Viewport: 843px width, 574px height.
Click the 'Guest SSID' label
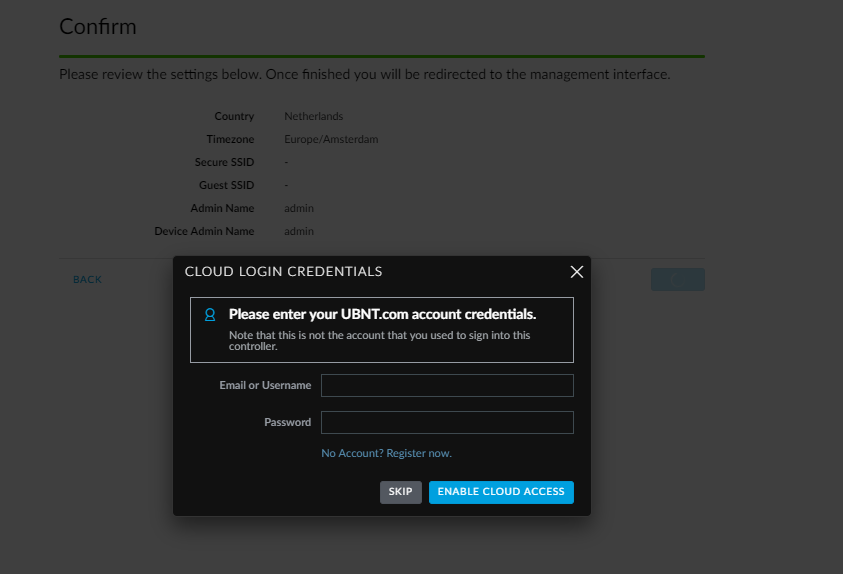(226, 185)
